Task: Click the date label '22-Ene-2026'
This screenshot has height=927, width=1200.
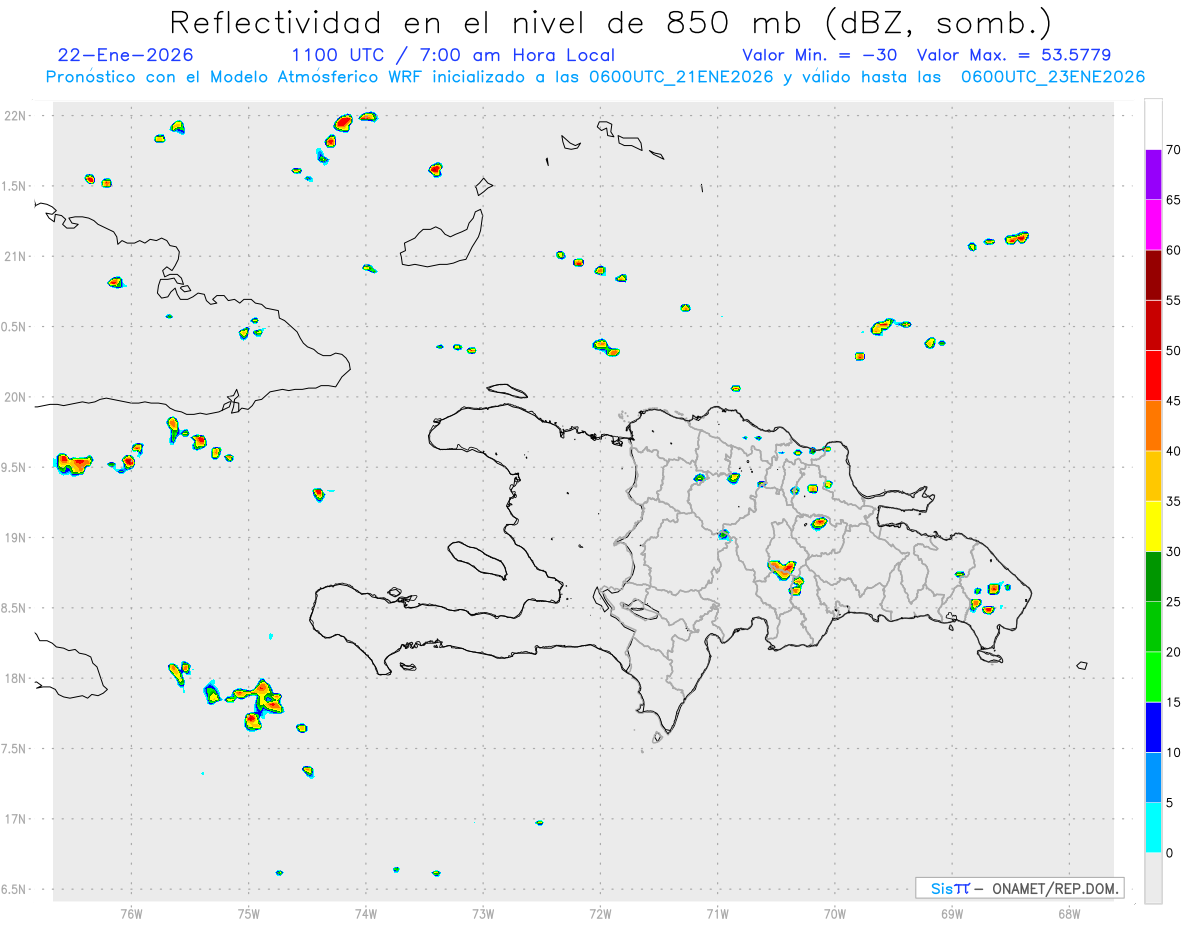Action: (x=126, y=55)
